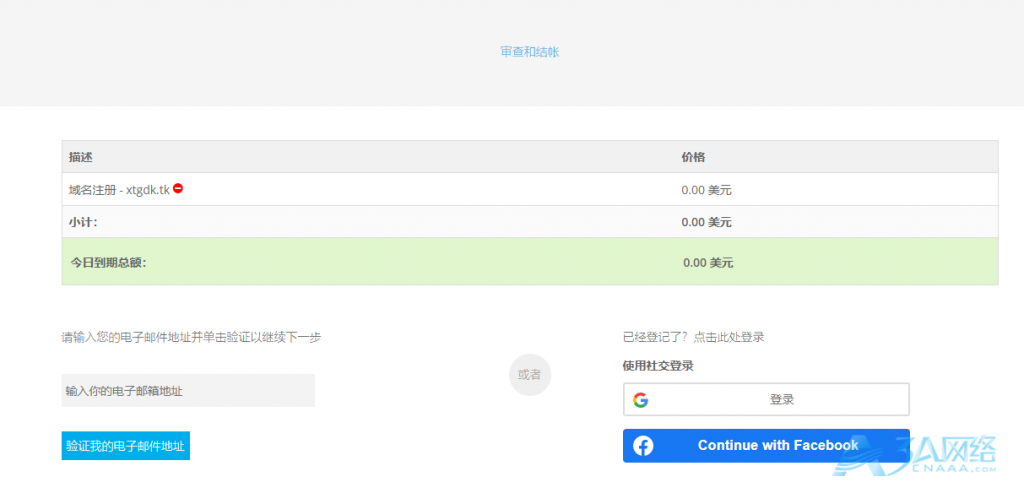Screen dimensions: 1024x504
Task: Click the Facebook logo icon
Action: click(x=643, y=446)
